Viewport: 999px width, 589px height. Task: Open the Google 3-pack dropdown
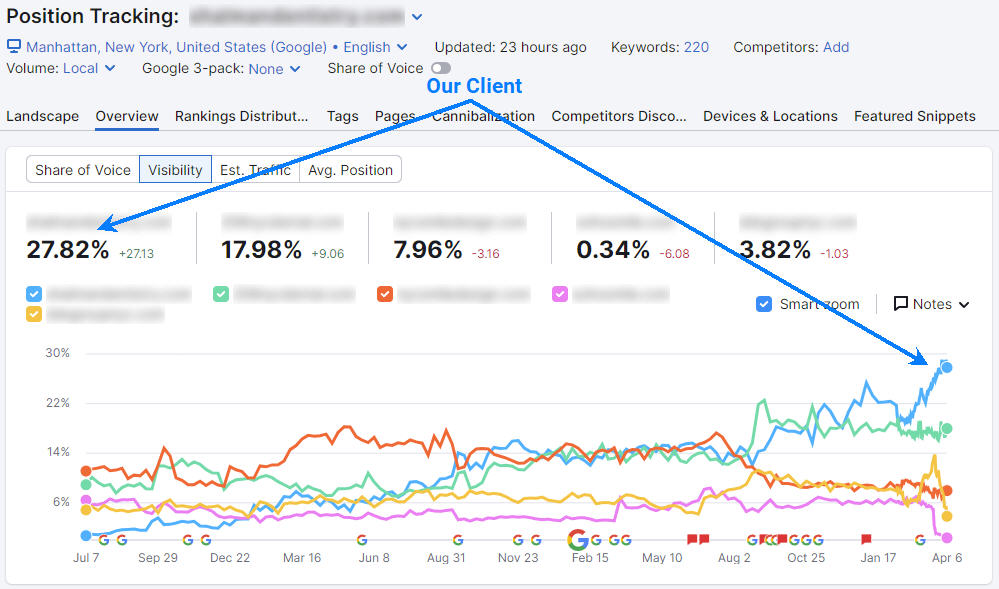tap(271, 68)
